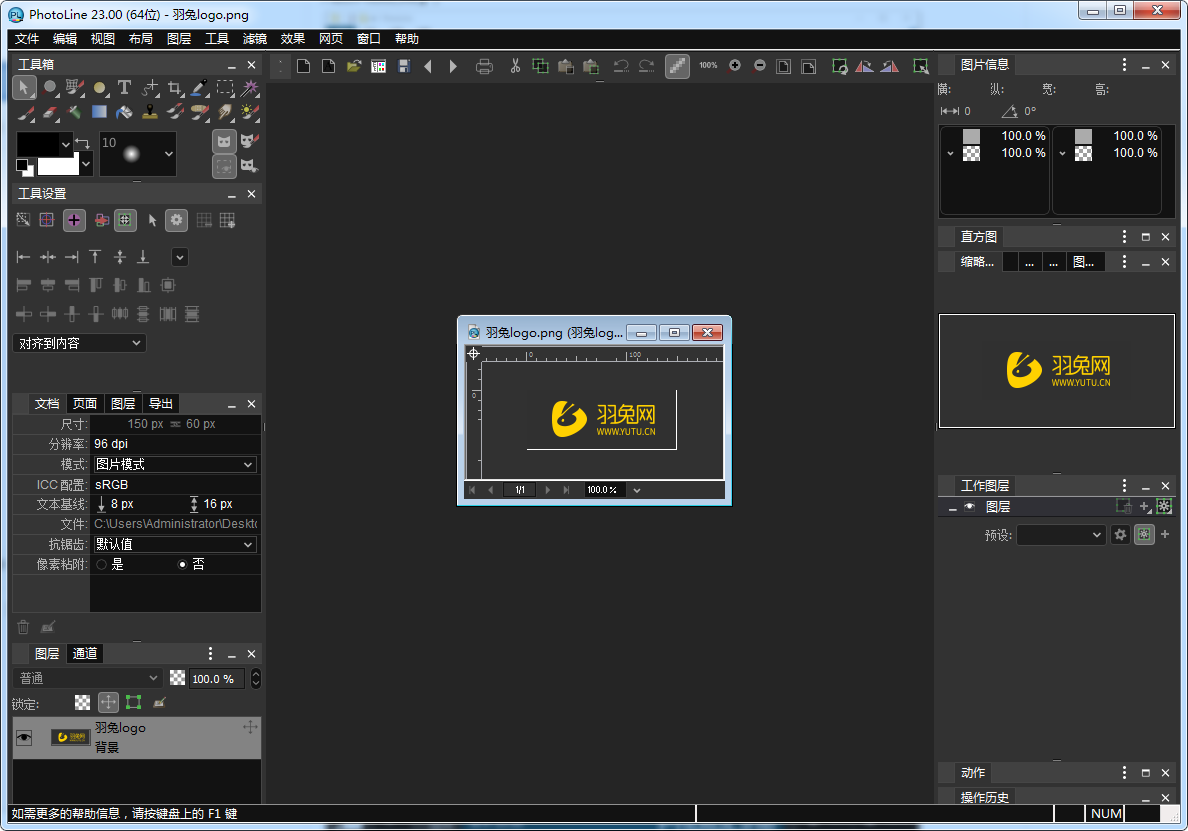Open the 对齐到内容 dropdown
1188x831 pixels.
coord(80,343)
